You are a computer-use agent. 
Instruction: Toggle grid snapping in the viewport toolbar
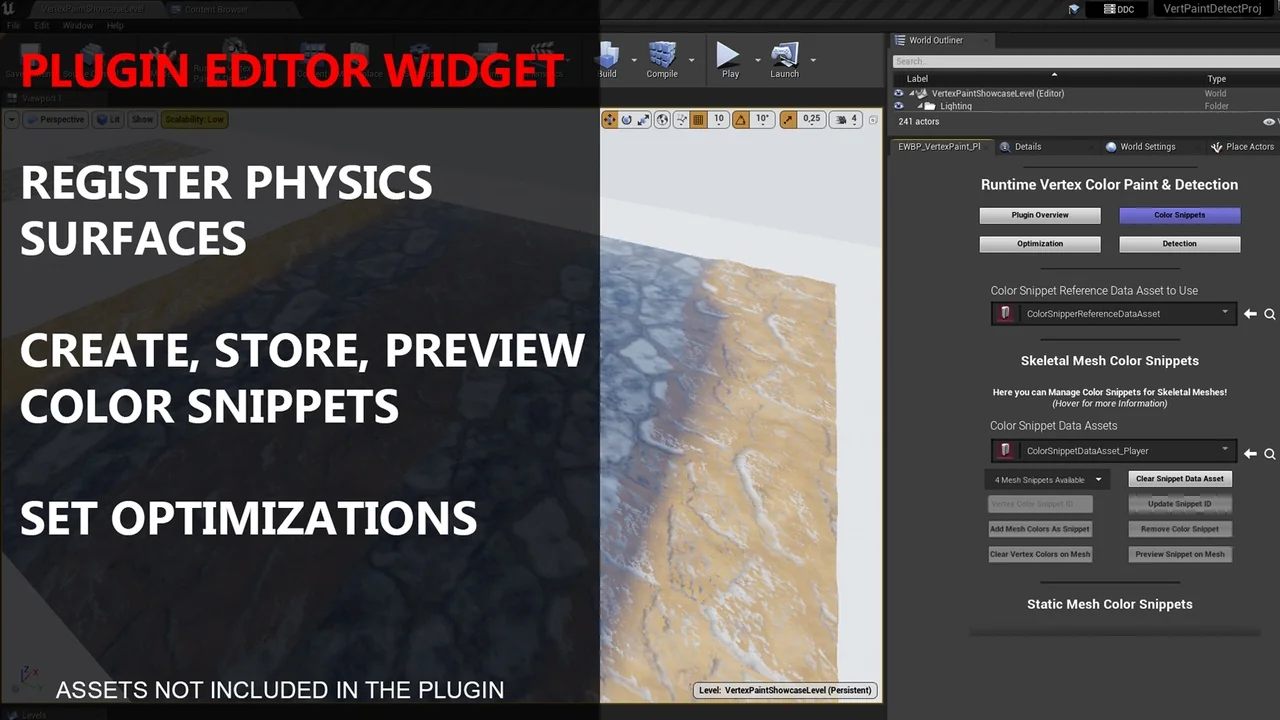(x=699, y=119)
